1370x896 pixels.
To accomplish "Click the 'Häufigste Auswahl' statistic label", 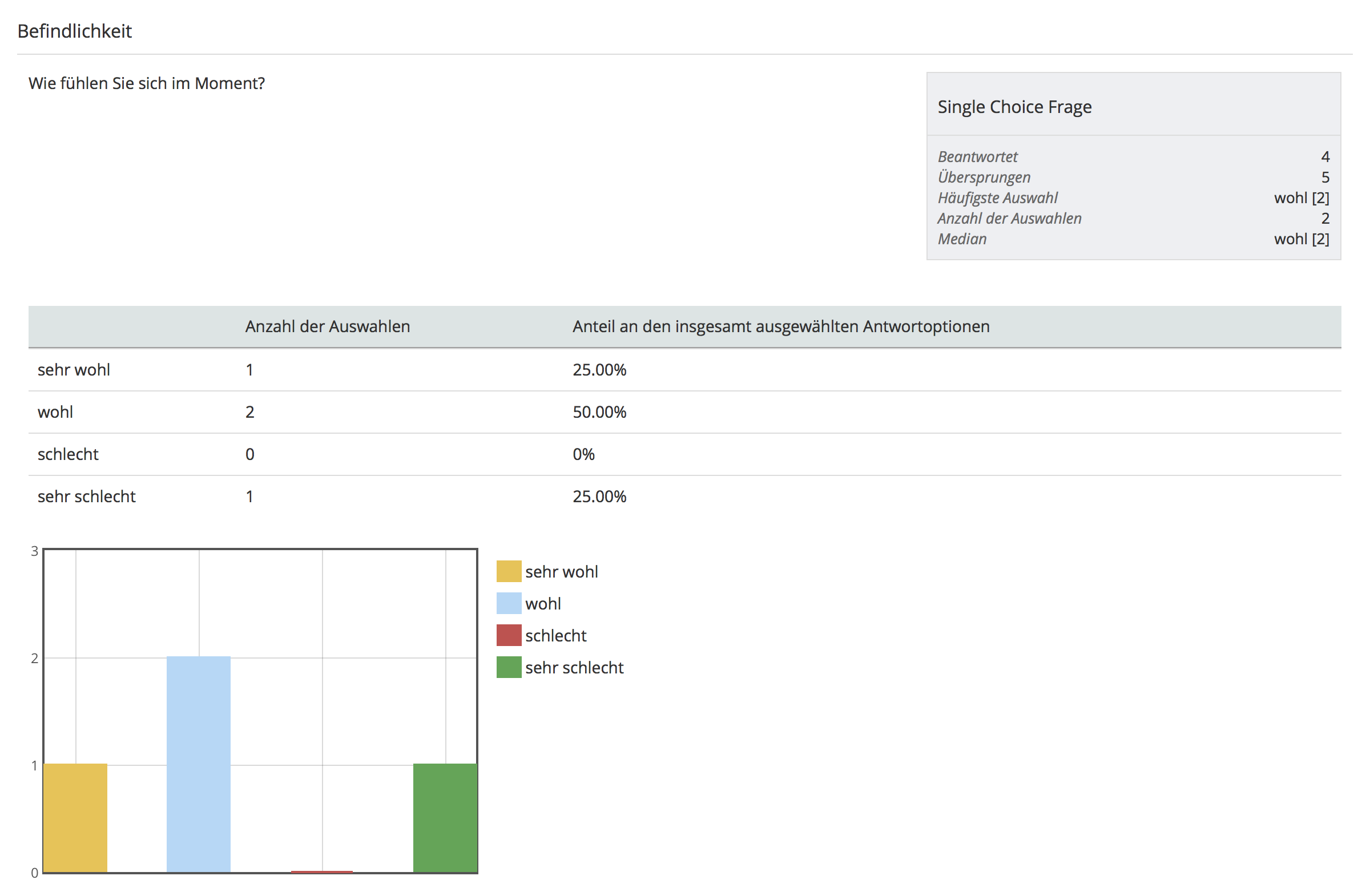I will click(998, 198).
